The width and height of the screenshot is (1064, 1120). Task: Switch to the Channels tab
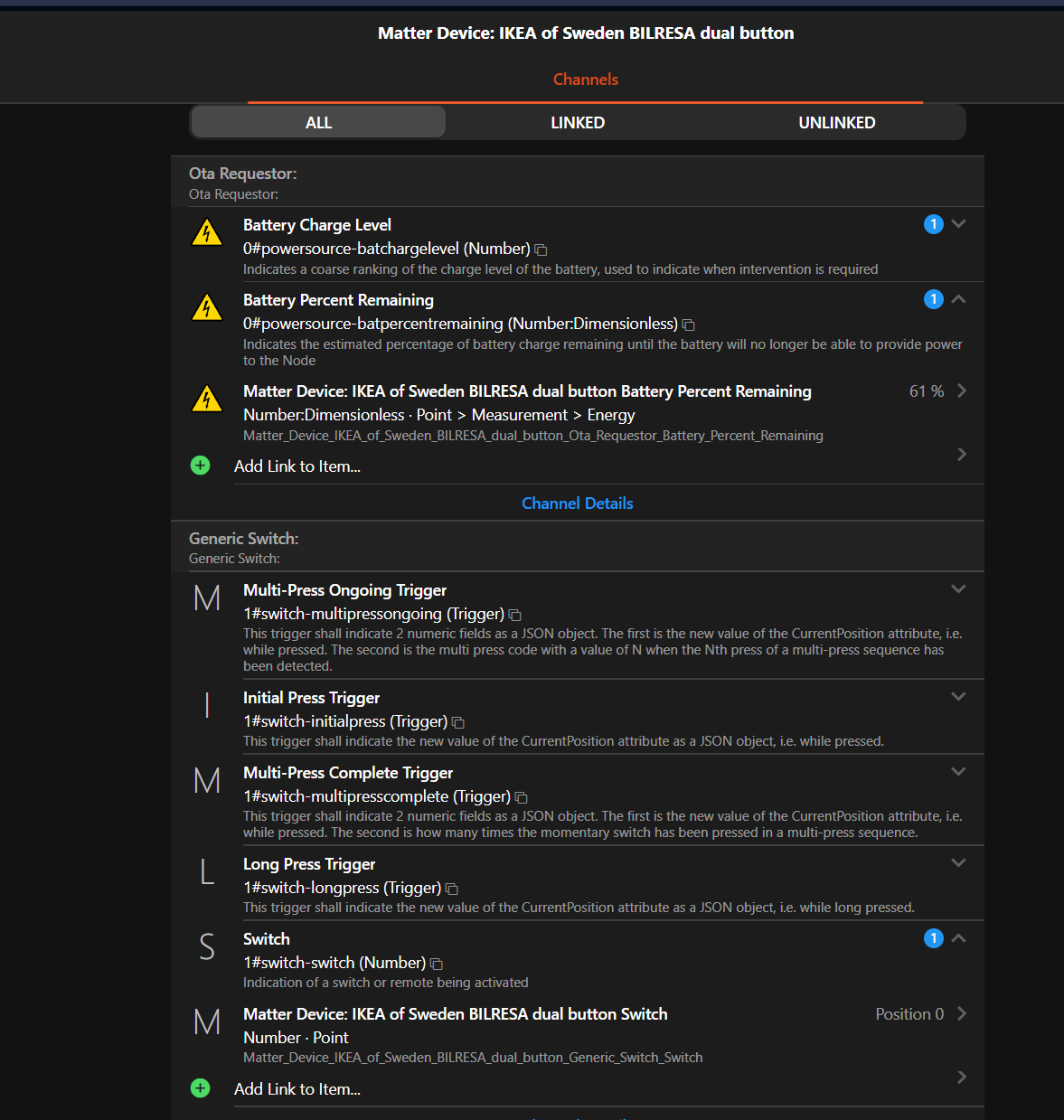586,80
